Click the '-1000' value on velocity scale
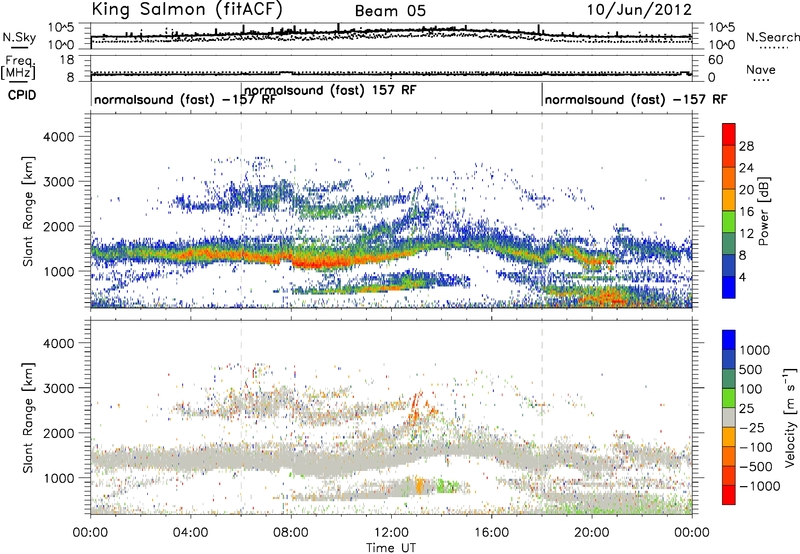 click(760, 486)
